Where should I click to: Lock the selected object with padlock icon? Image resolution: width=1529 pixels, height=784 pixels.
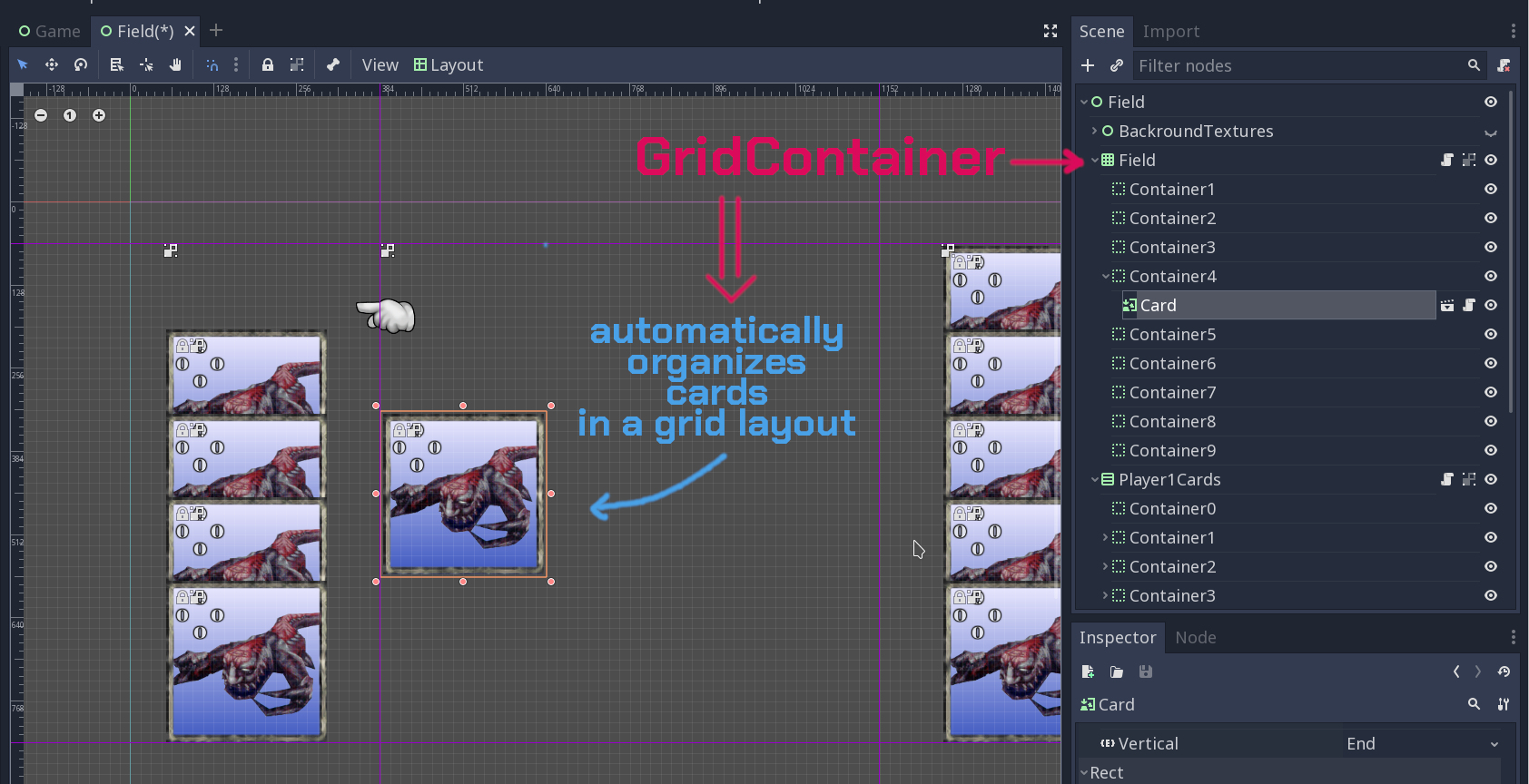[268, 64]
